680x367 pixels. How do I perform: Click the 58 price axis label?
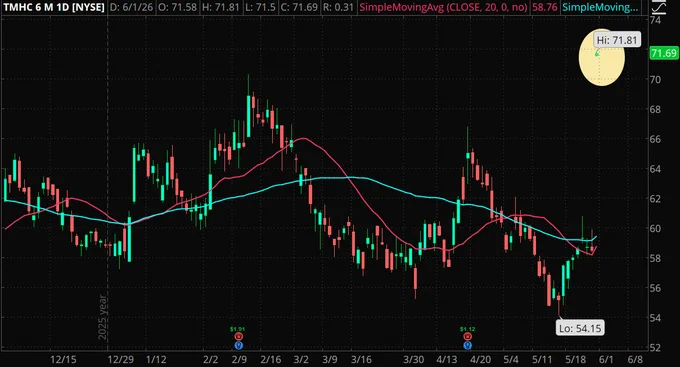[x=655, y=258]
